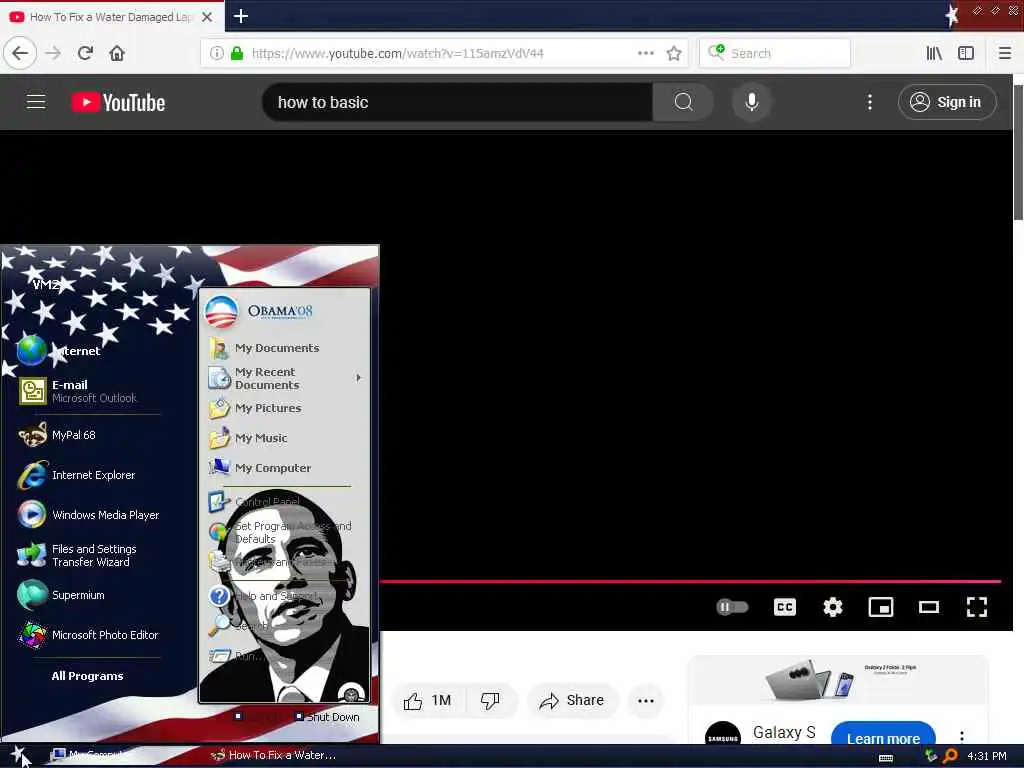The image size is (1024, 768).
Task: Go to the browser Home icon
Action: [x=117, y=53]
